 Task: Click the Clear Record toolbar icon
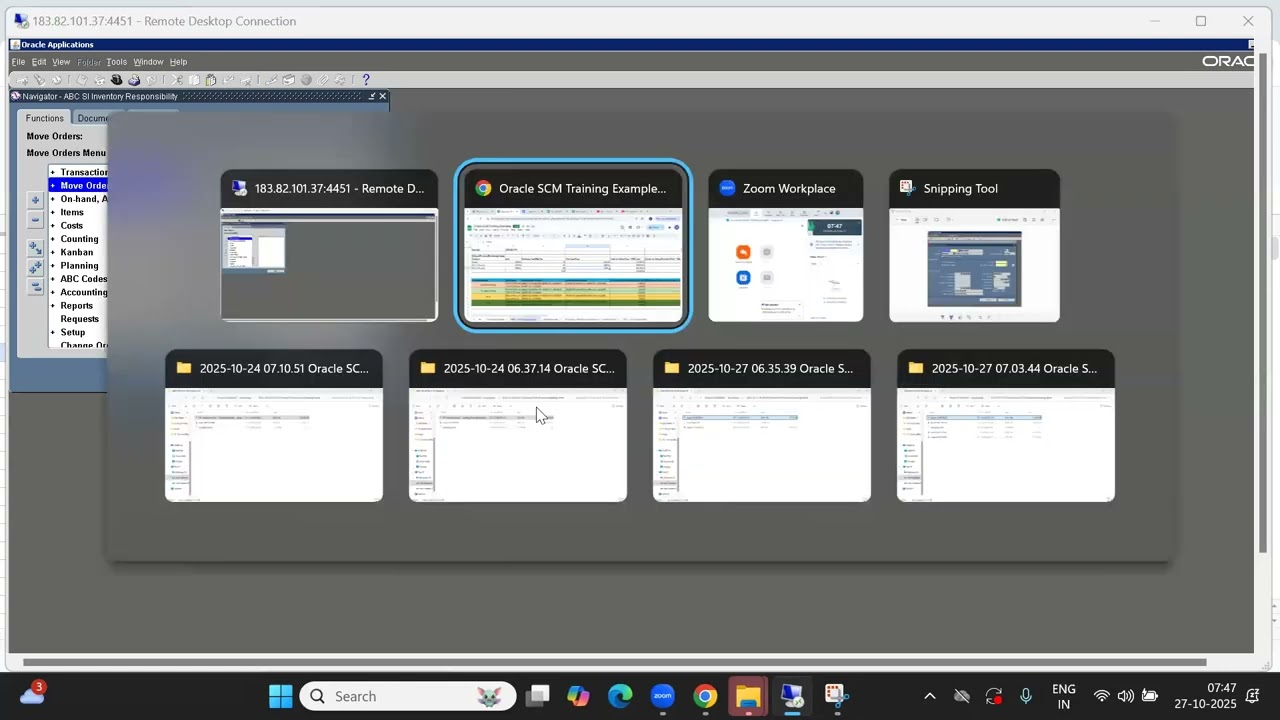[x=228, y=80]
